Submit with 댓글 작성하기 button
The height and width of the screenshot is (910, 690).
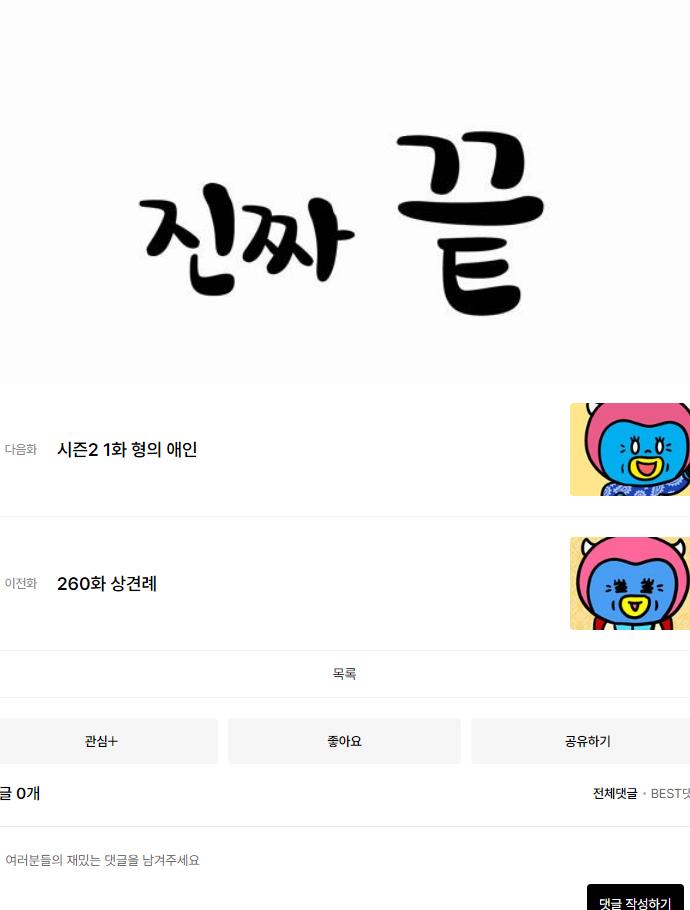[635, 900]
